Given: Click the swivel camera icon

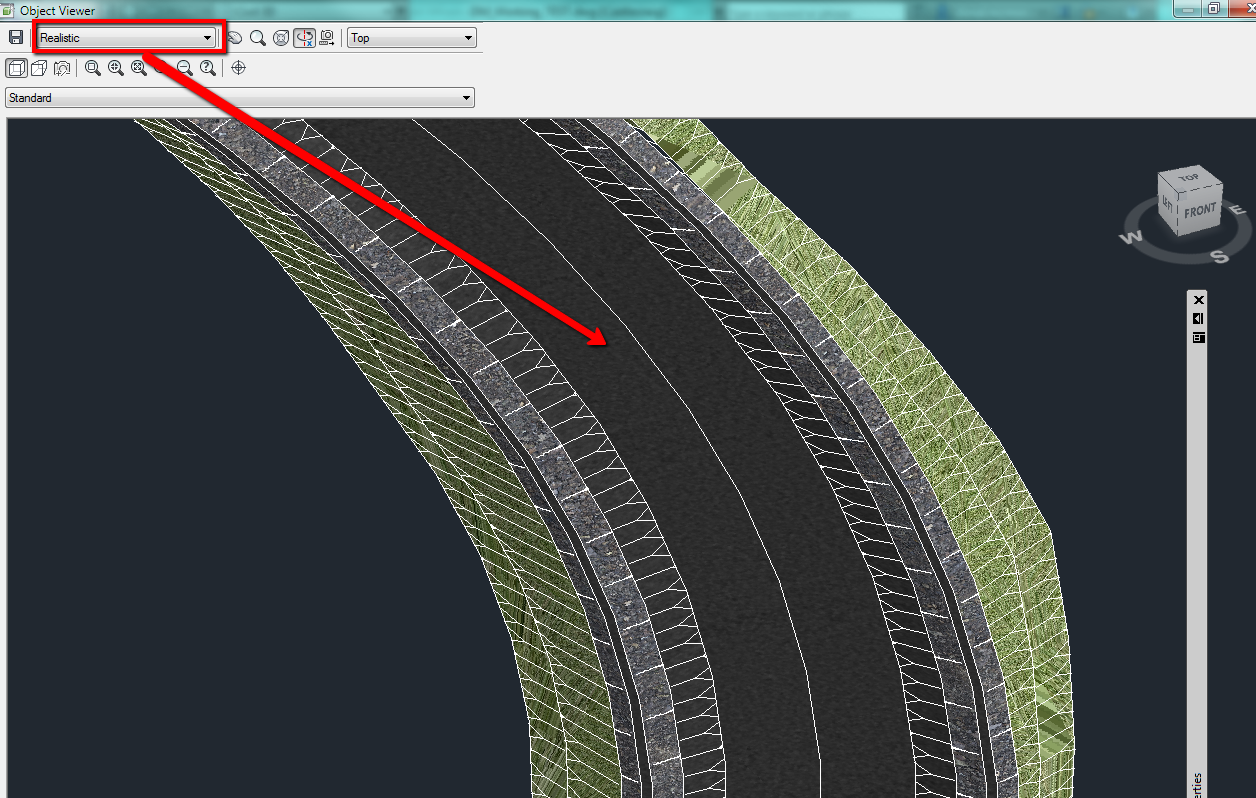Looking at the screenshot, I should (x=62, y=68).
